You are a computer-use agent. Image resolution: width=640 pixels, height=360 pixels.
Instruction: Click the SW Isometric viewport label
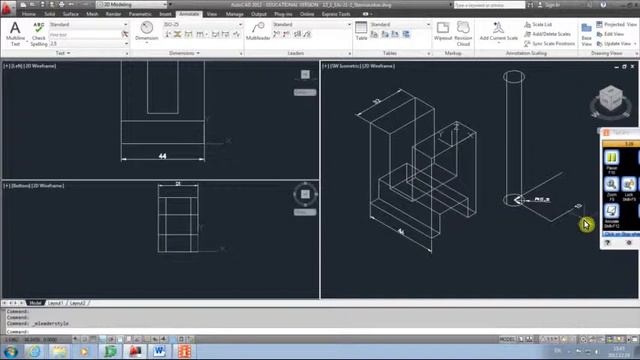(x=358, y=66)
